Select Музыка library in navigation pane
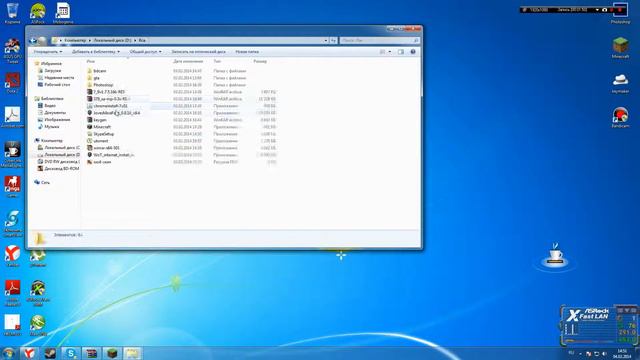Image resolution: width=640 pixels, height=360 pixels. tap(51, 127)
